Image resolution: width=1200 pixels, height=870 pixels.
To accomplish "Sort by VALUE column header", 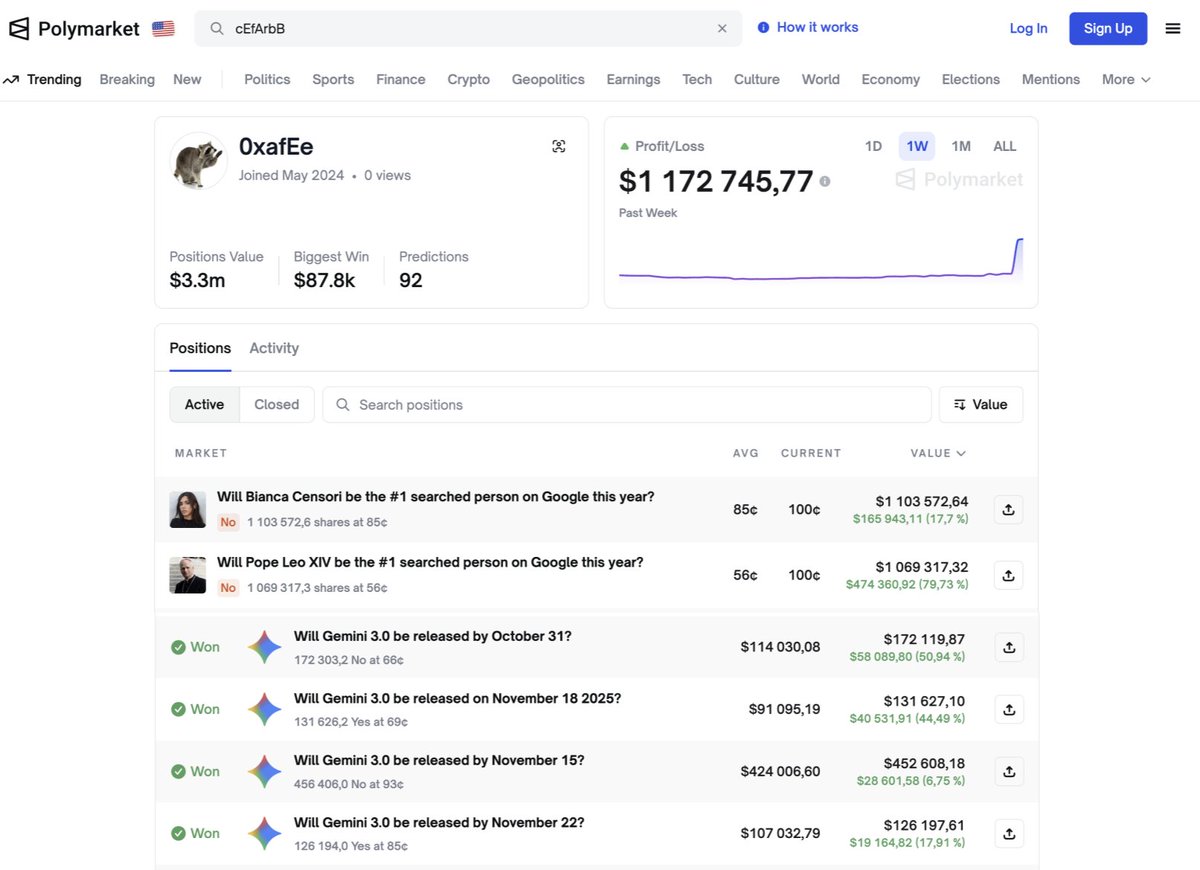I will click(x=938, y=453).
